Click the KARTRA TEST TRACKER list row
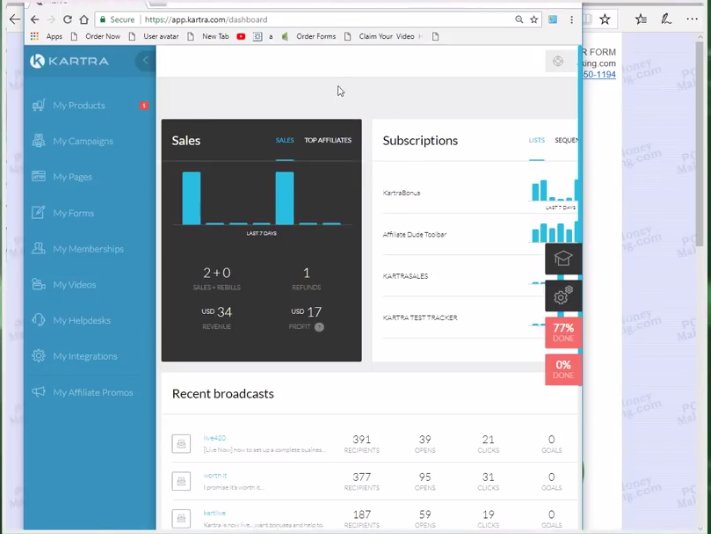711x534 pixels. [x=480, y=317]
